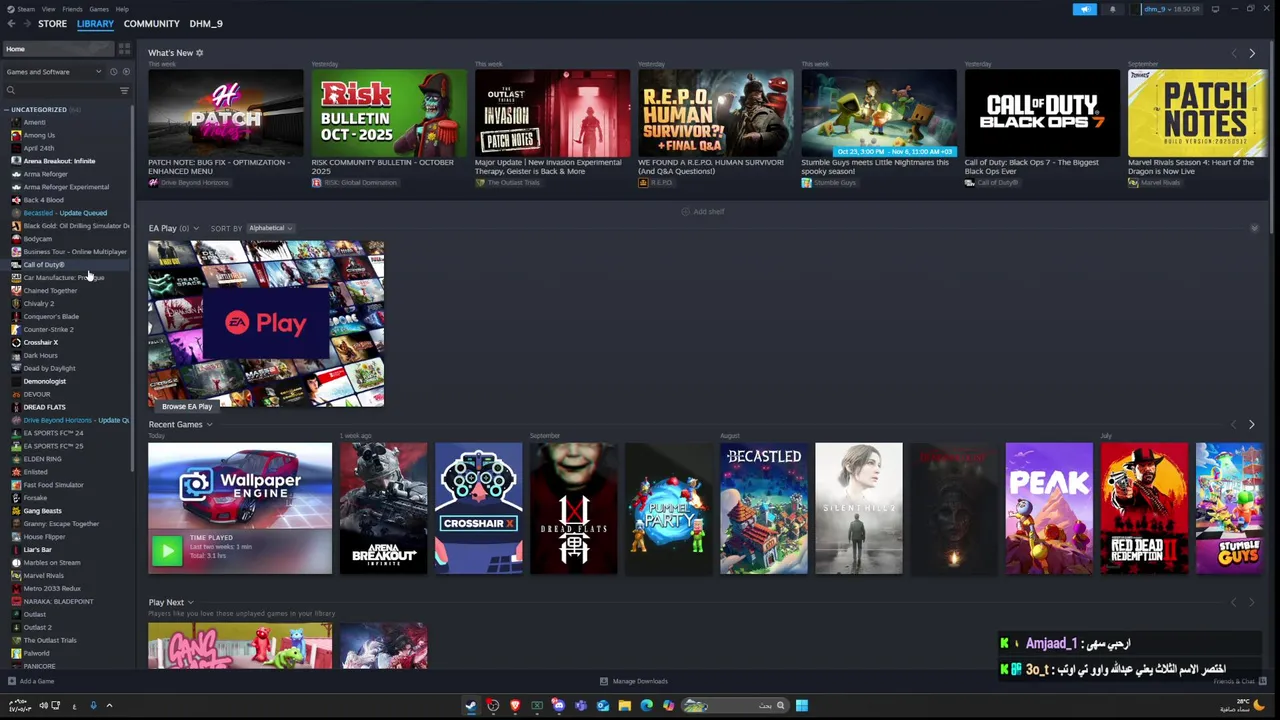Switch to the STORE tab
This screenshot has width=1280, height=720.
tap(52, 23)
